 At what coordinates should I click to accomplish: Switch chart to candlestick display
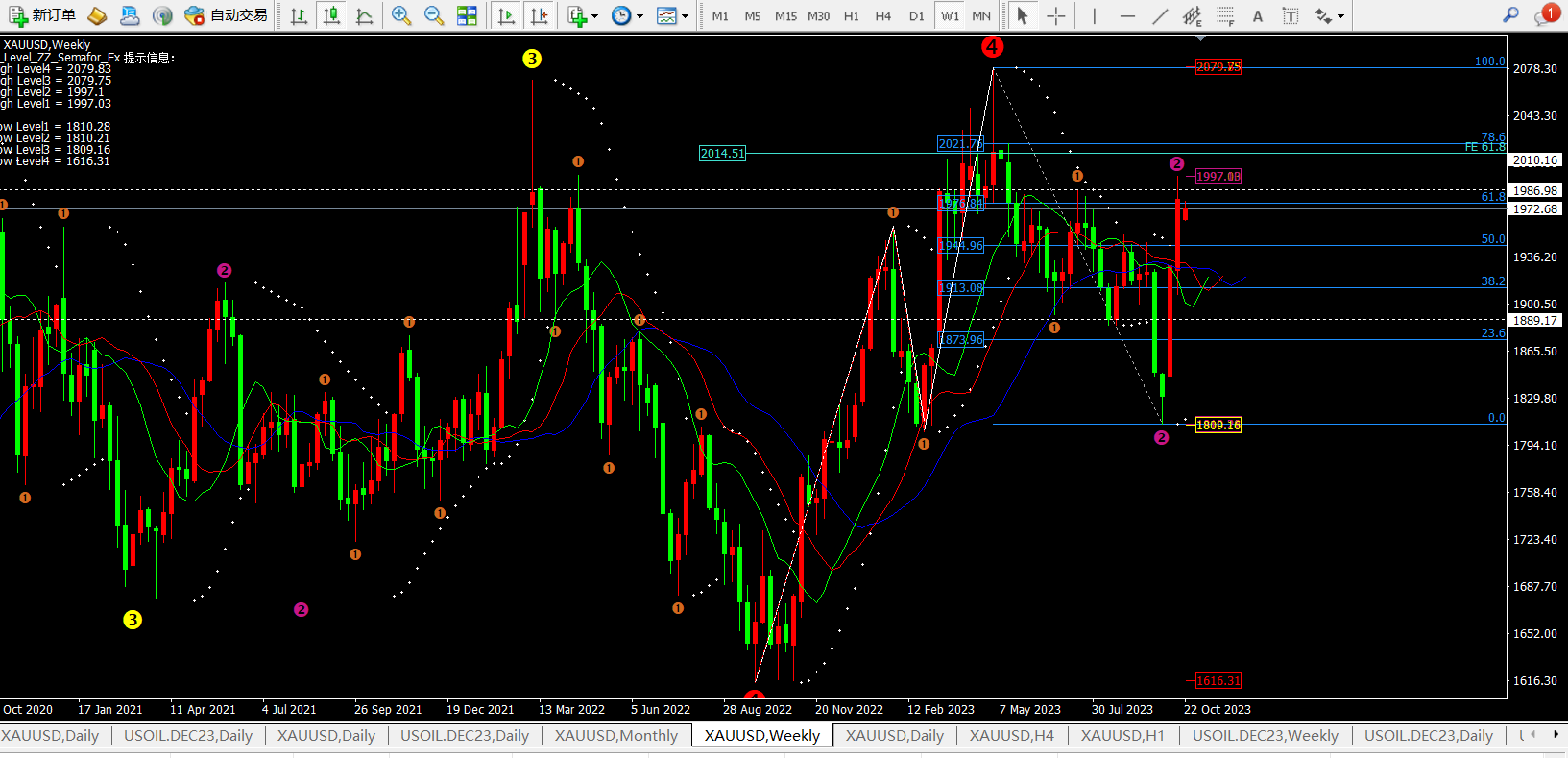click(331, 15)
